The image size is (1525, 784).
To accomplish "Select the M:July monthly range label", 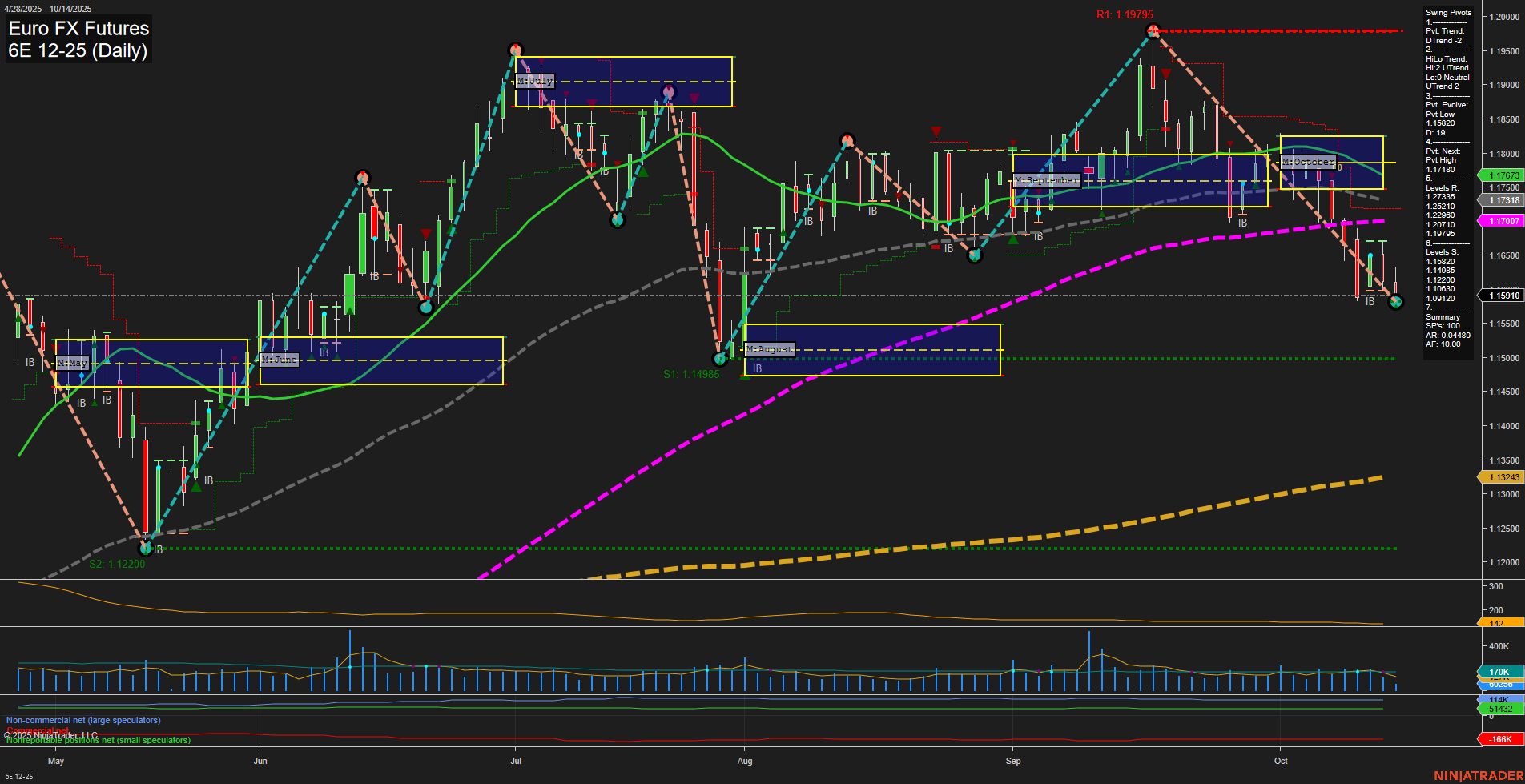I will [x=535, y=80].
